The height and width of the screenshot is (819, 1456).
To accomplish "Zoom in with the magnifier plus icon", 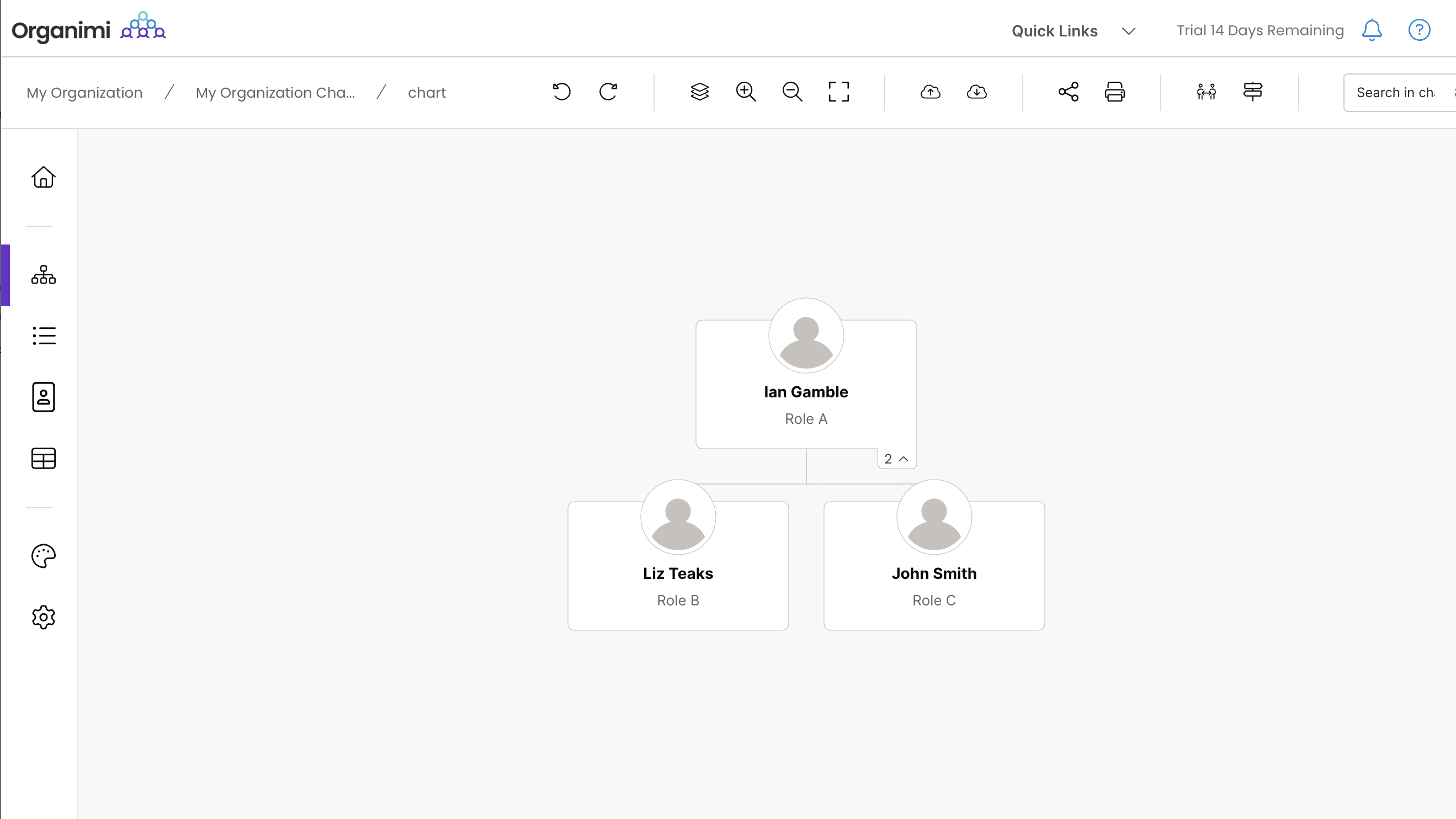I will point(746,92).
